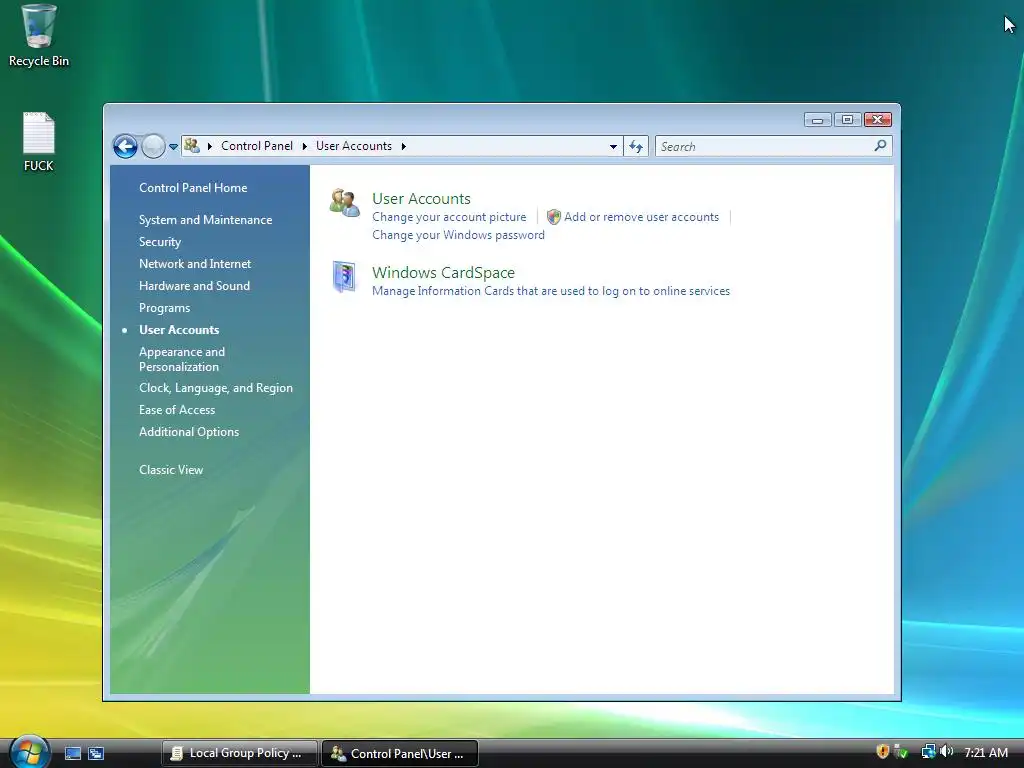Open the Recycle Bin desktop icon
The width and height of the screenshot is (1024, 768).
(x=39, y=36)
